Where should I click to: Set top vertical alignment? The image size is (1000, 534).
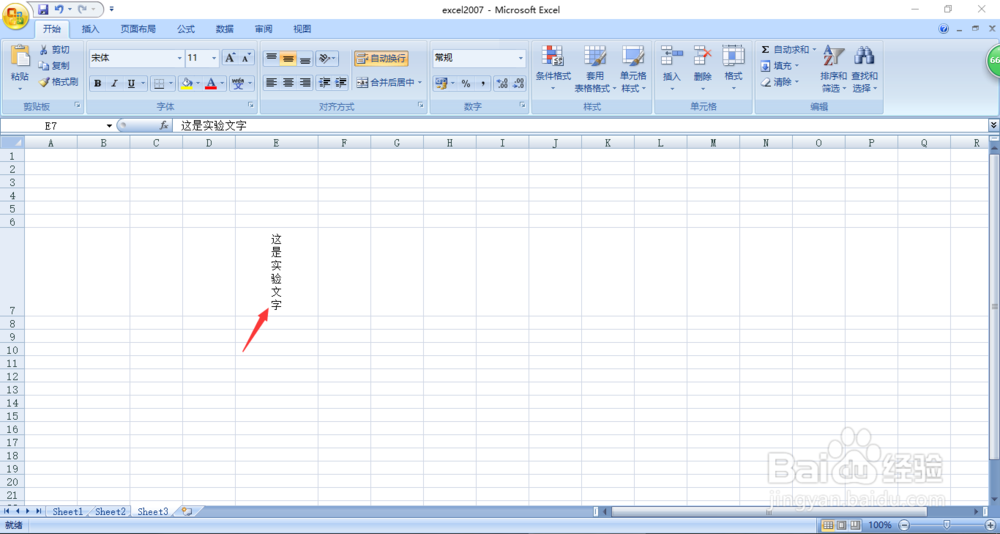[x=271, y=59]
